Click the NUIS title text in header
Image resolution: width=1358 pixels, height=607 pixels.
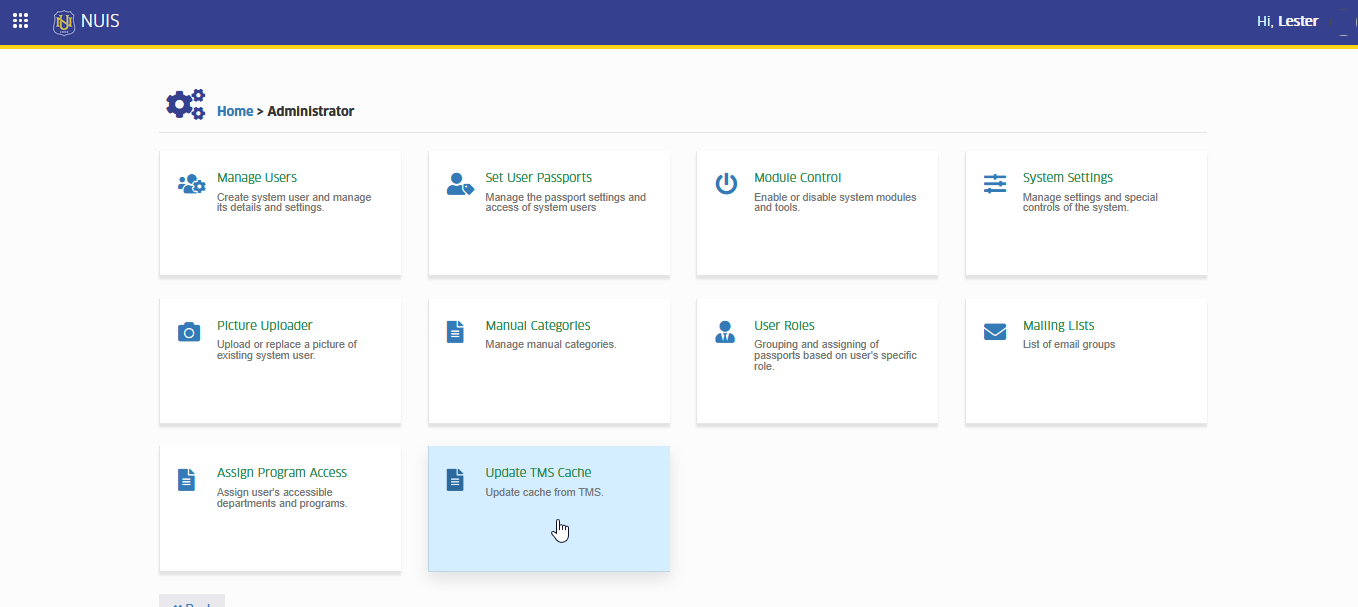coord(100,21)
